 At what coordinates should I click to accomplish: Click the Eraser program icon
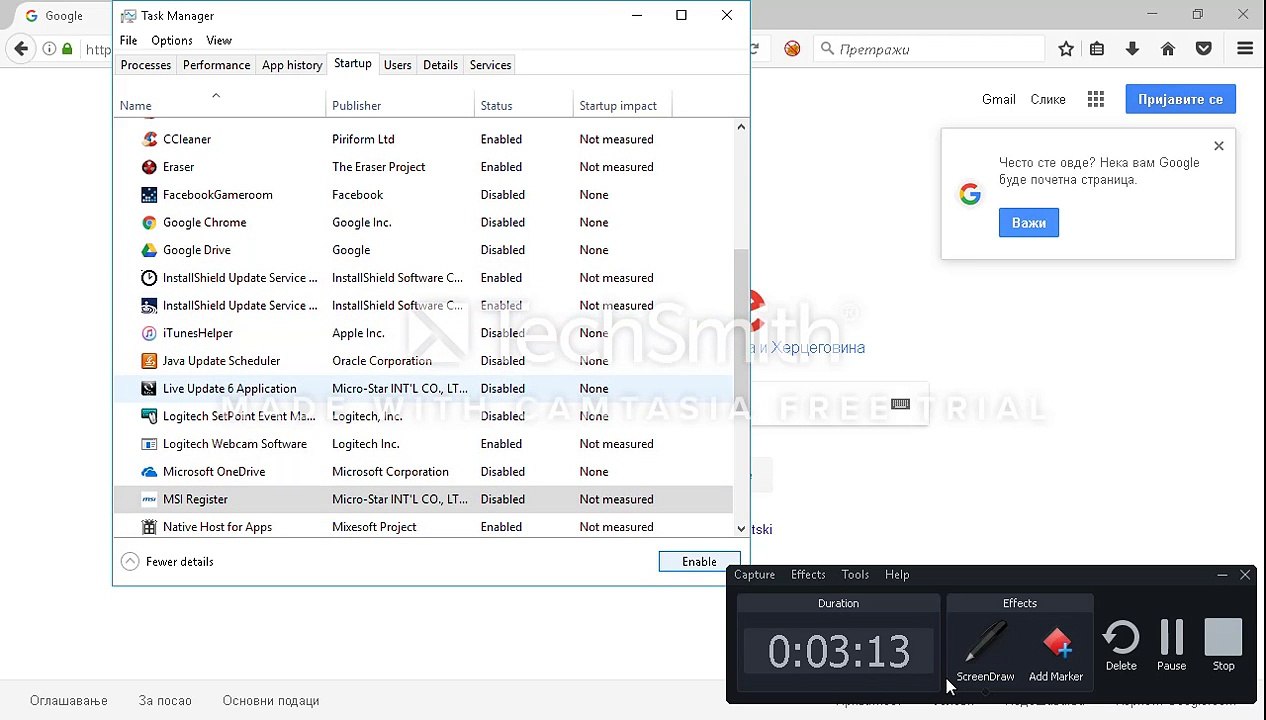coord(149,167)
